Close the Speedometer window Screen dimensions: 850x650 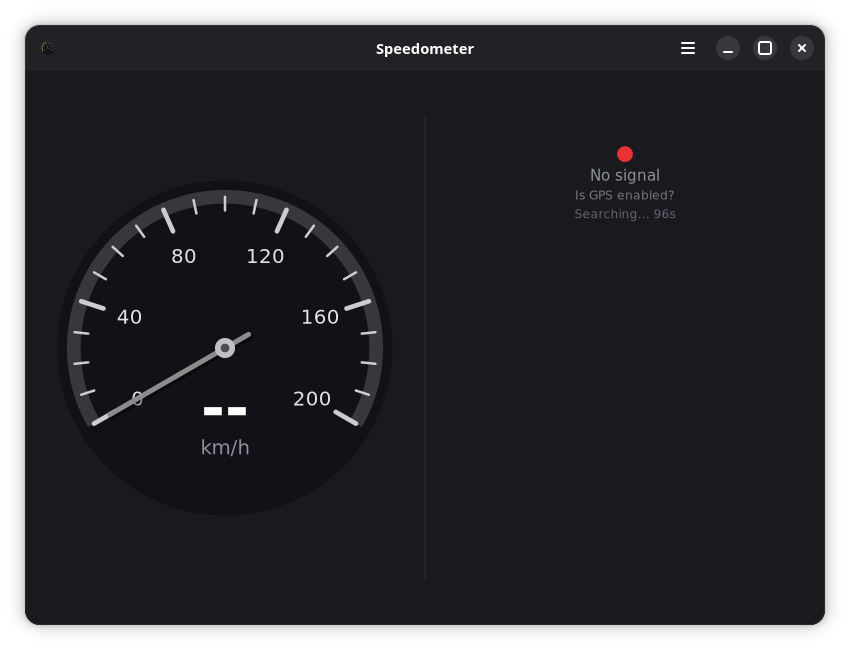pyautogui.click(x=801, y=48)
